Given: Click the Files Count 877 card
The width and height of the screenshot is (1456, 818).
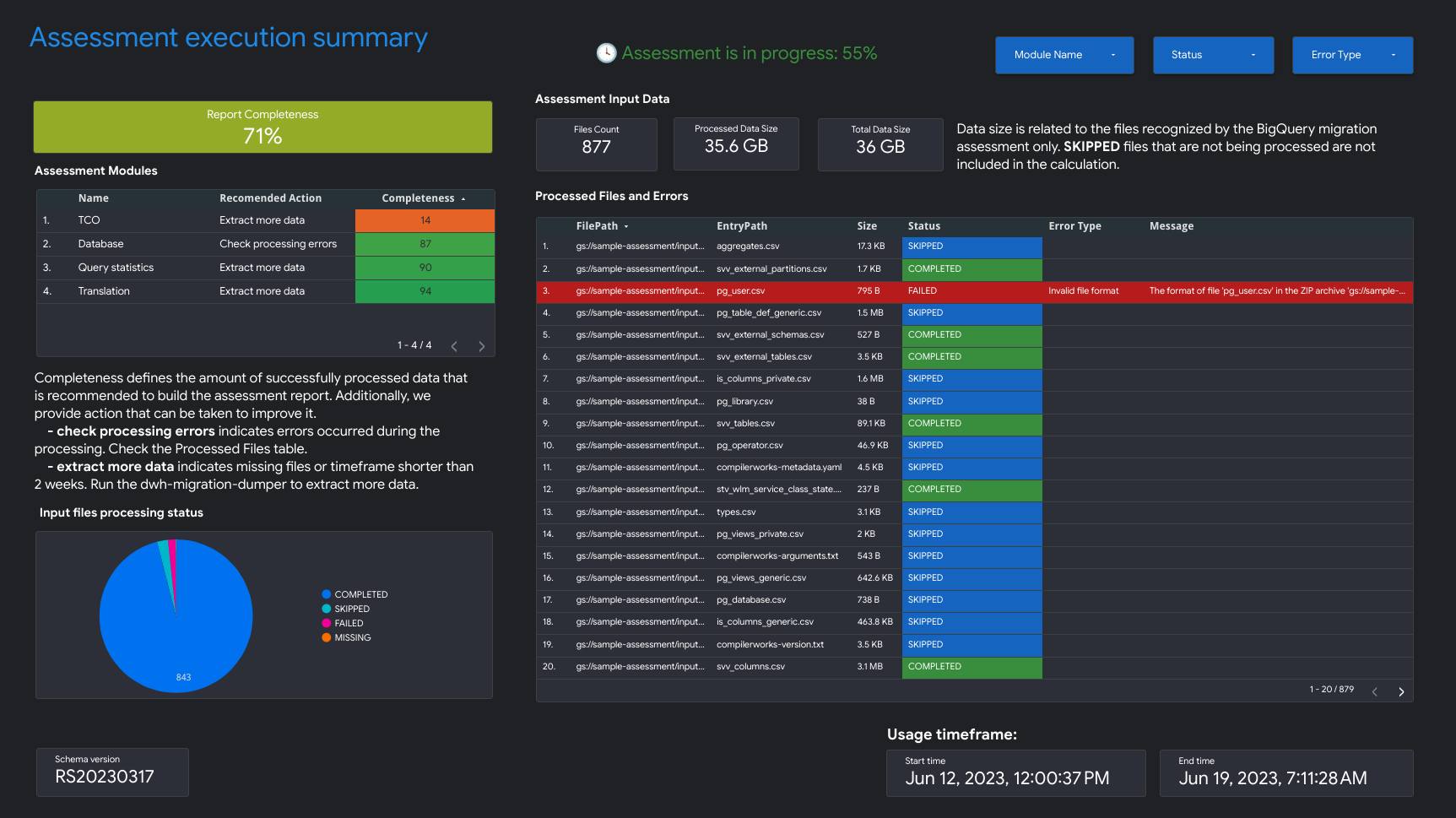Looking at the screenshot, I should point(596,144).
